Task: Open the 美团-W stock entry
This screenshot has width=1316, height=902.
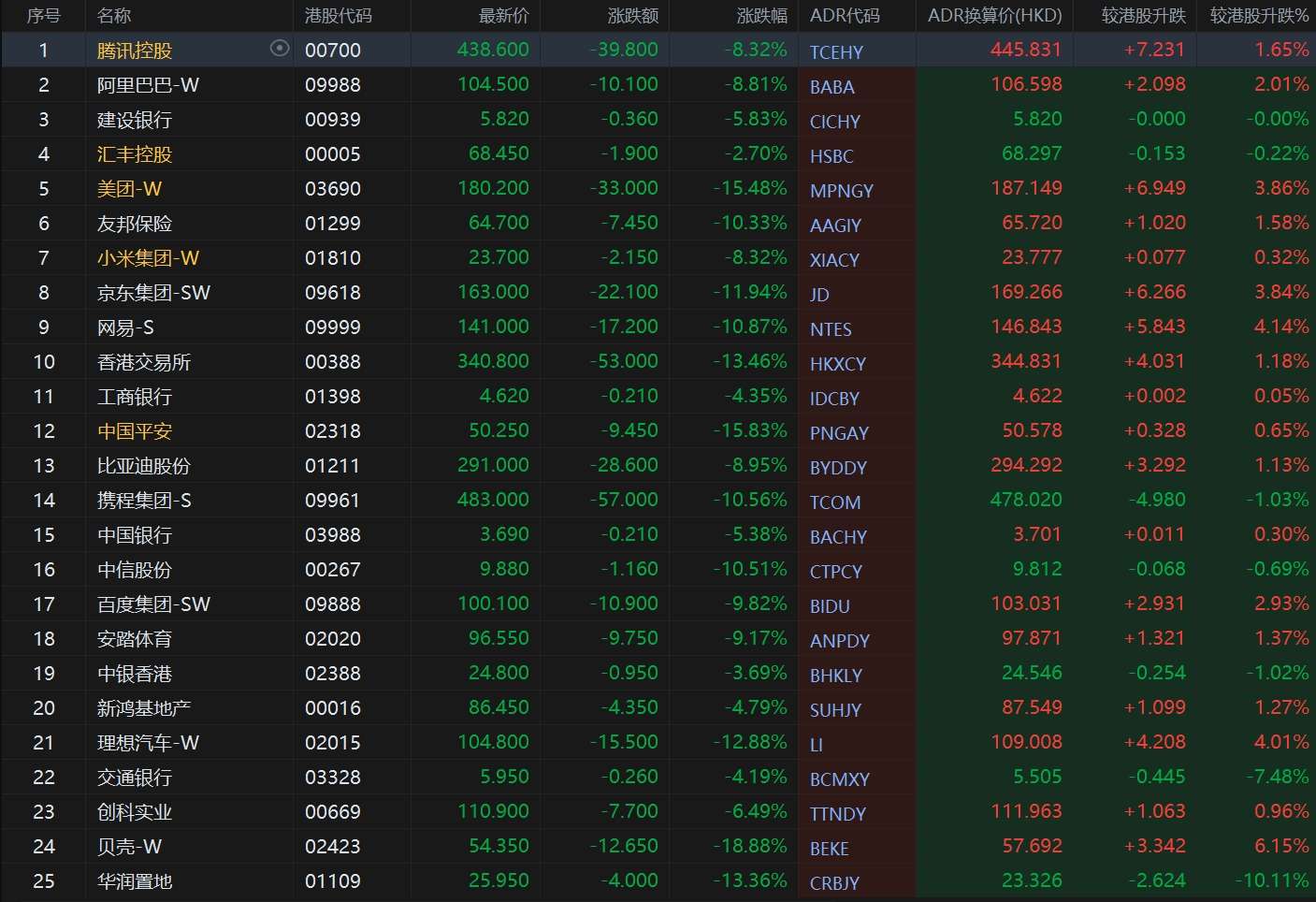Action: (129, 189)
